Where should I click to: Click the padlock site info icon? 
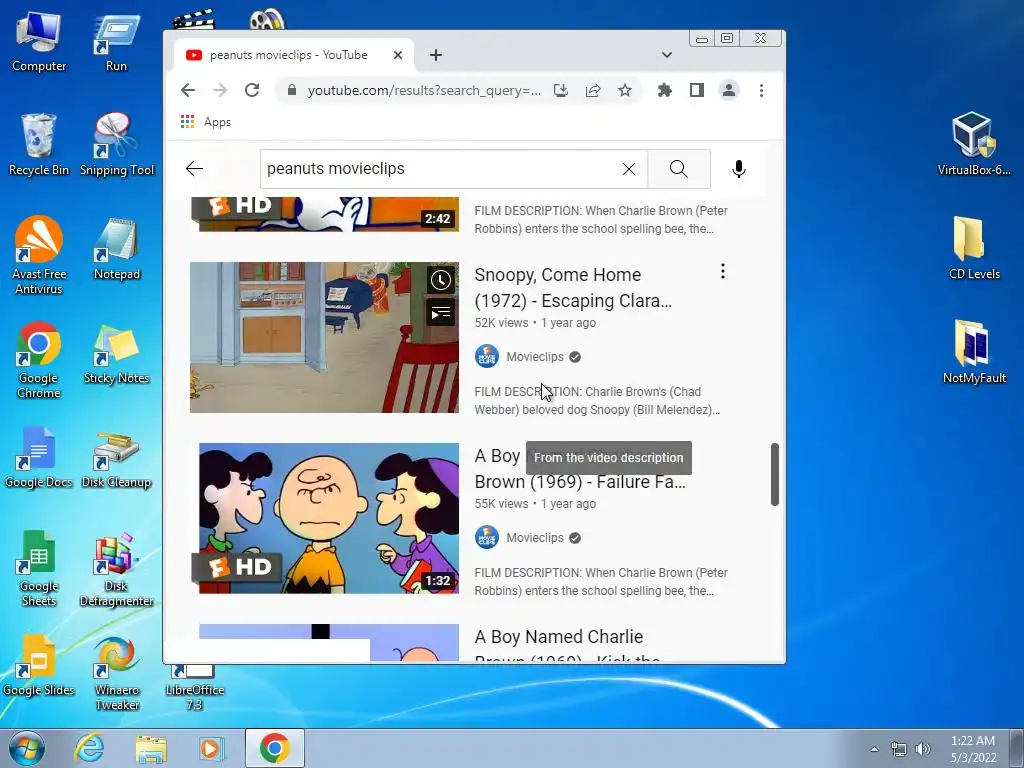coord(292,90)
